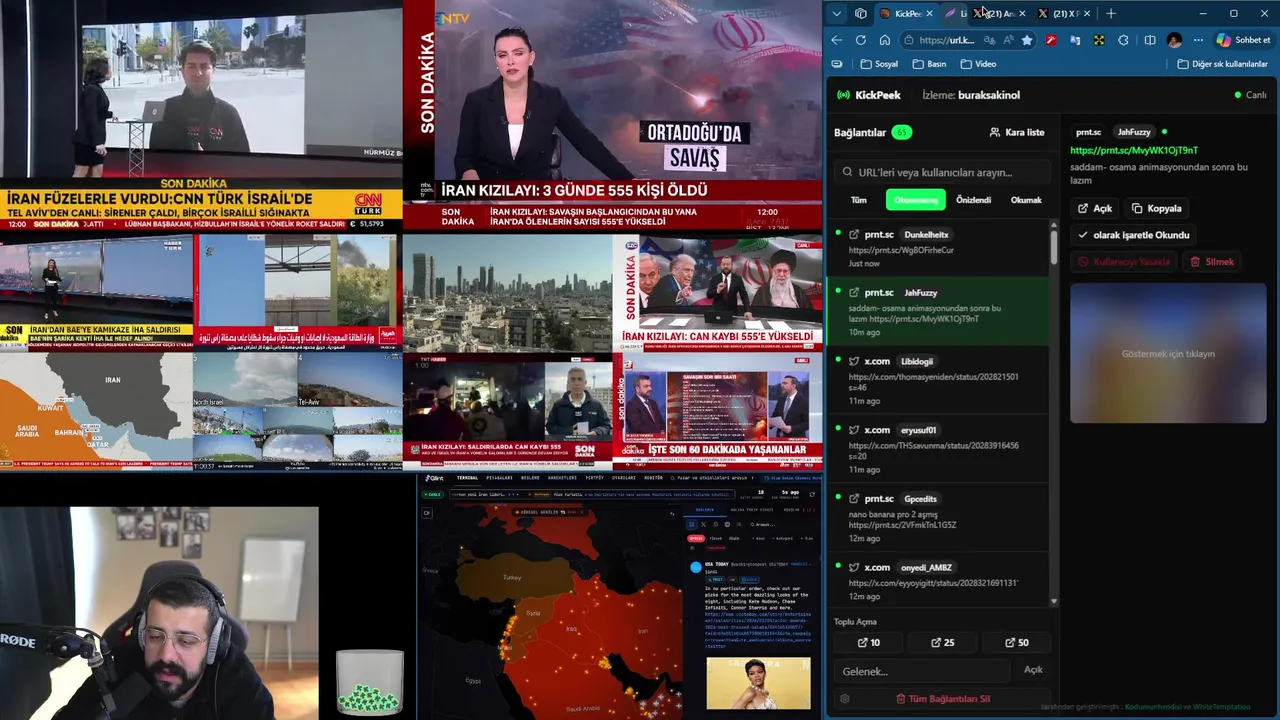Switch to the tab with feather icon
The height and width of the screenshot is (720, 1280).
pyautogui.click(x=957, y=13)
